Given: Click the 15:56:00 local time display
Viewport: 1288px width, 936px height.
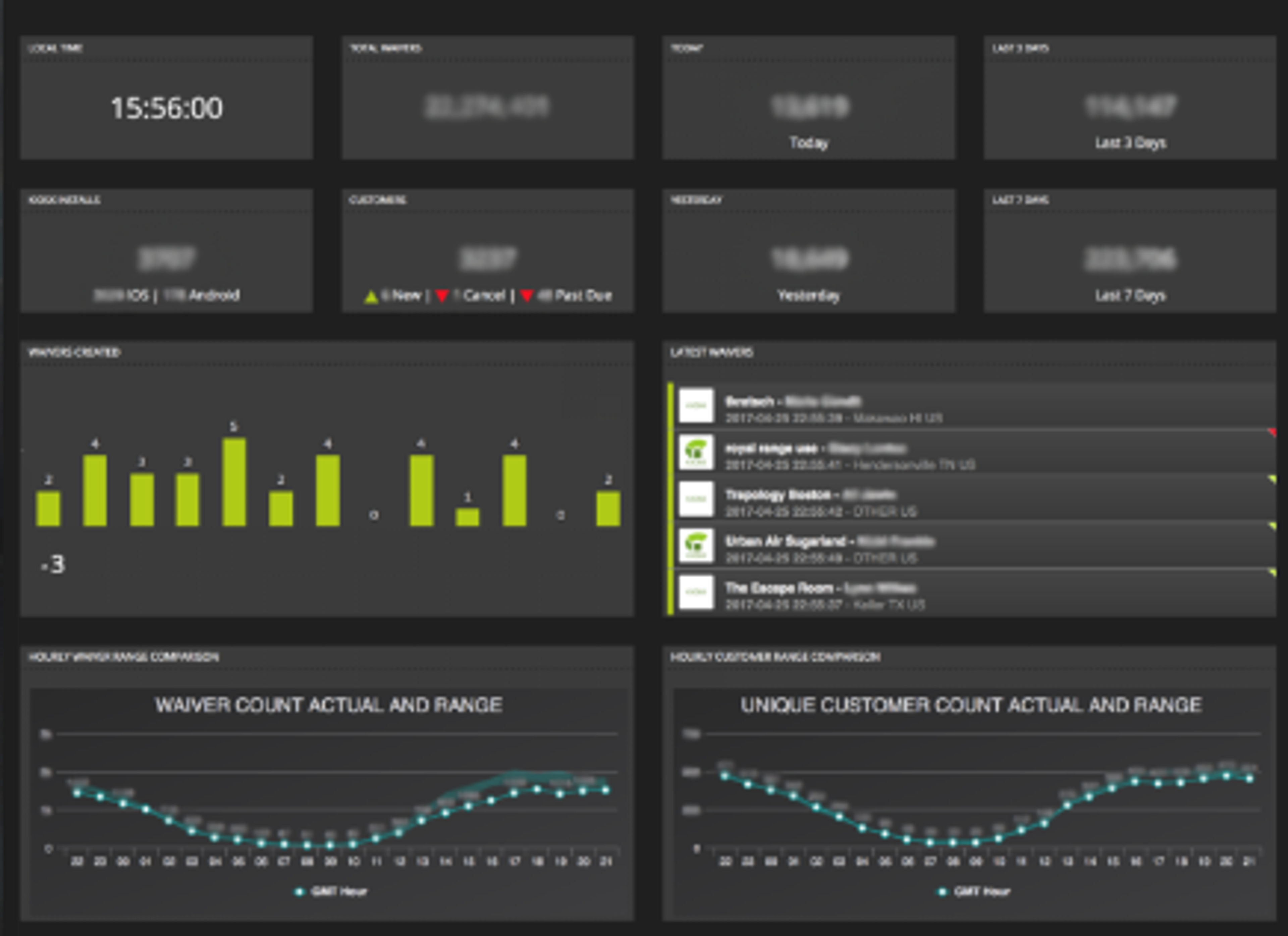Looking at the screenshot, I should point(166,108).
